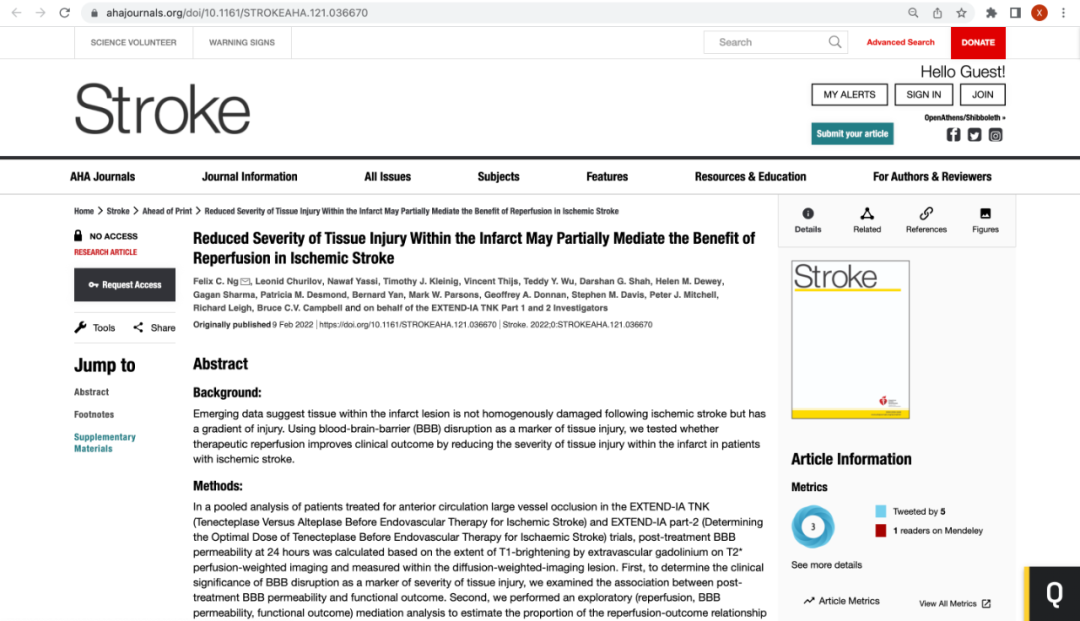1080x621 pixels.
Task: Jump to Supplementary Materials
Action: pyautogui.click(x=105, y=443)
